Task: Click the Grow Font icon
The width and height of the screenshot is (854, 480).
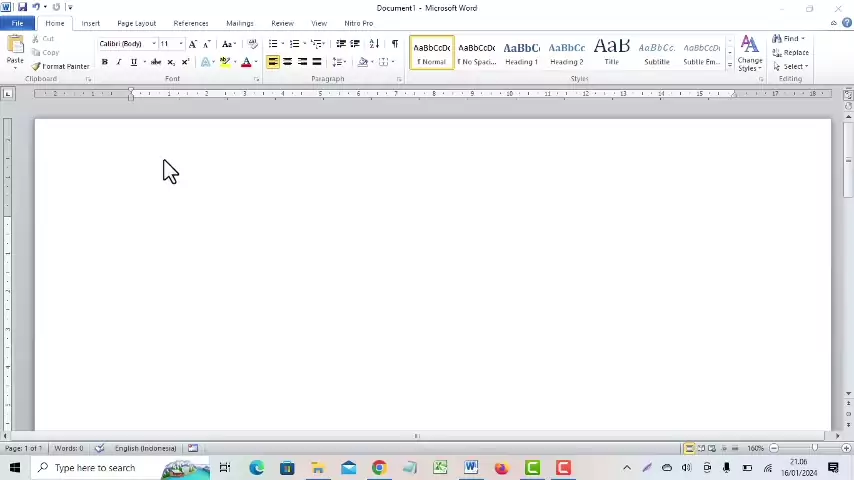Action: (x=193, y=44)
